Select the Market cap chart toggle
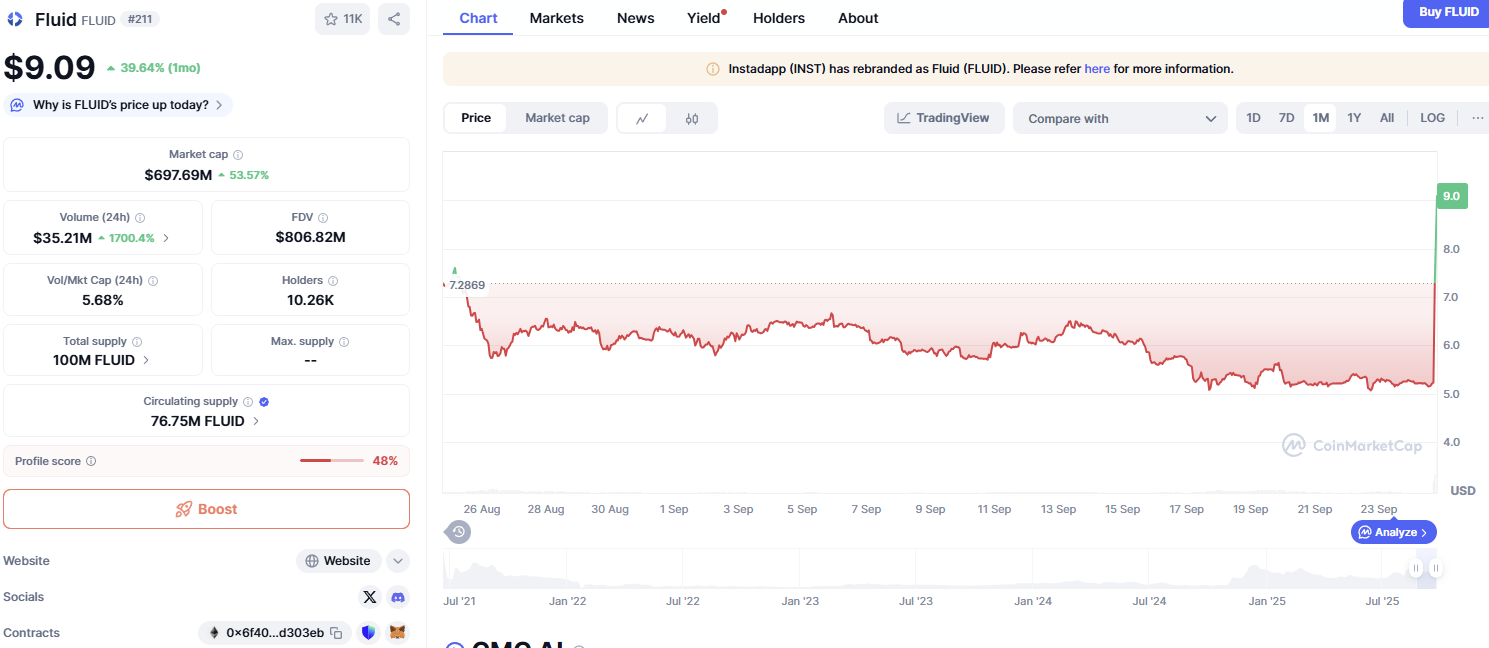The height and width of the screenshot is (648, 1489). point(557,118)
